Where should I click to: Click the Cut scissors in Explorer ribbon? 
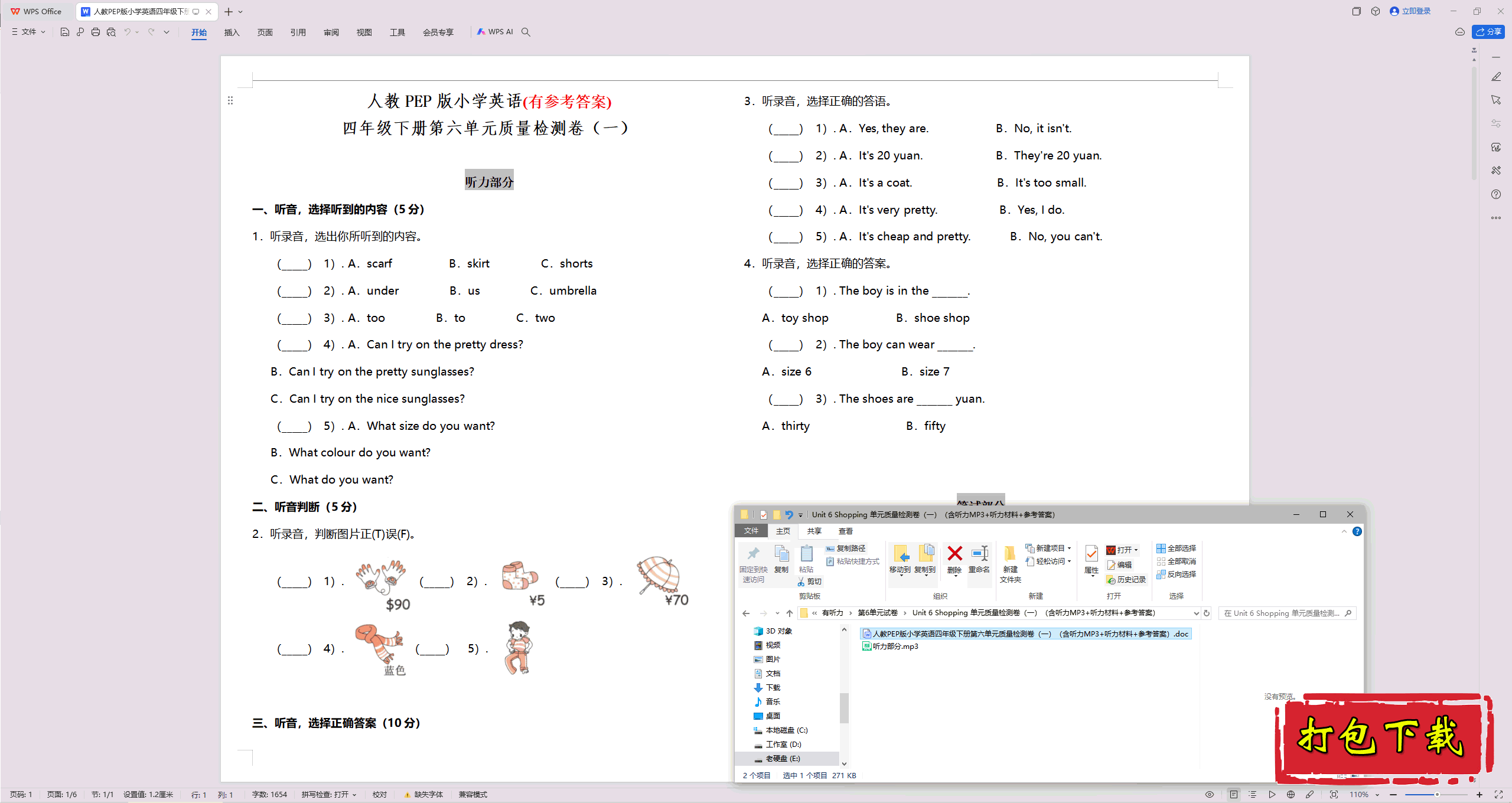(809, 582)
